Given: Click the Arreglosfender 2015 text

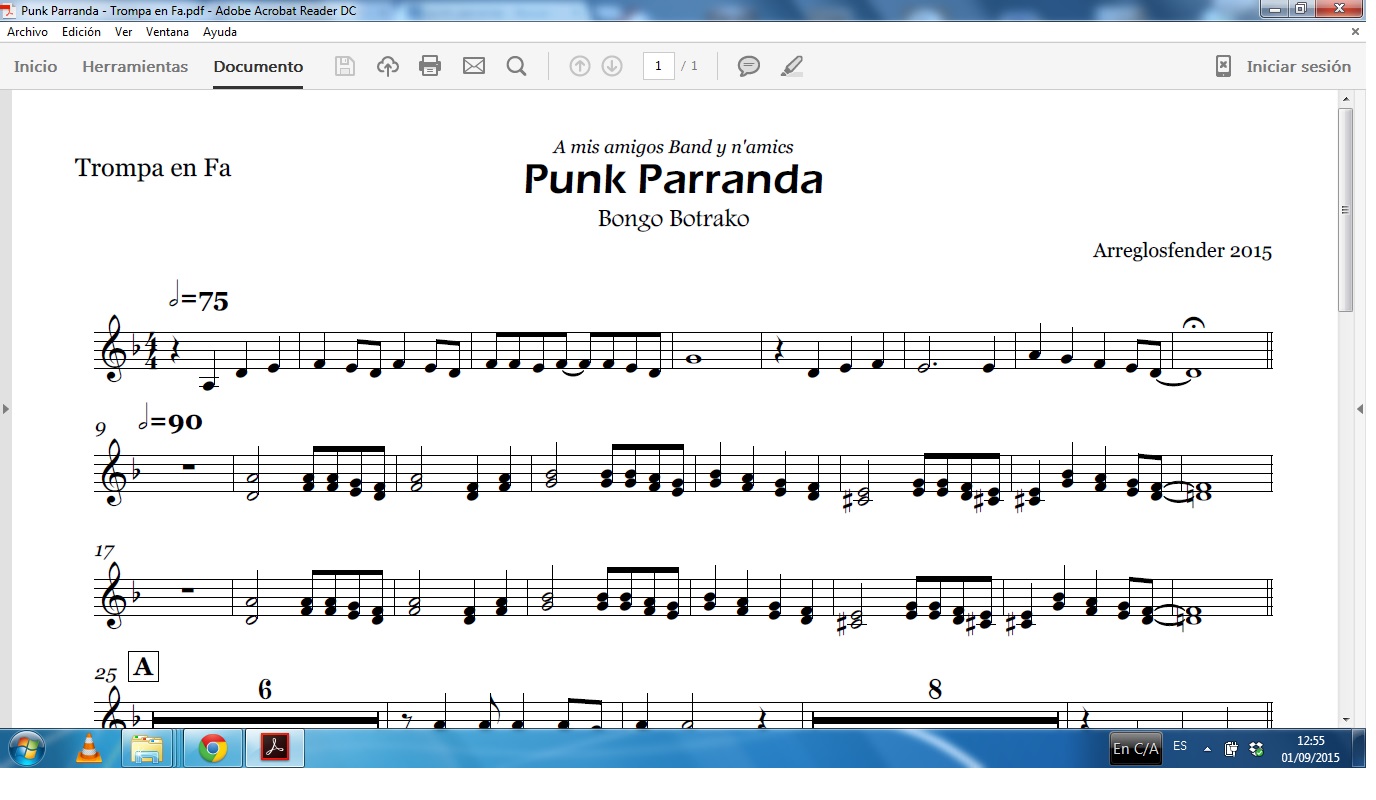Looking at the screenshot, I should 1182,250.
